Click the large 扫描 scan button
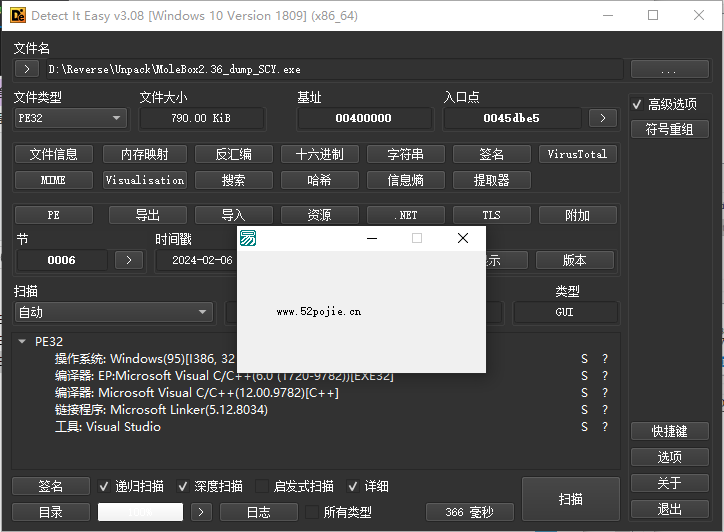724x532 pixels. [571, 499]
